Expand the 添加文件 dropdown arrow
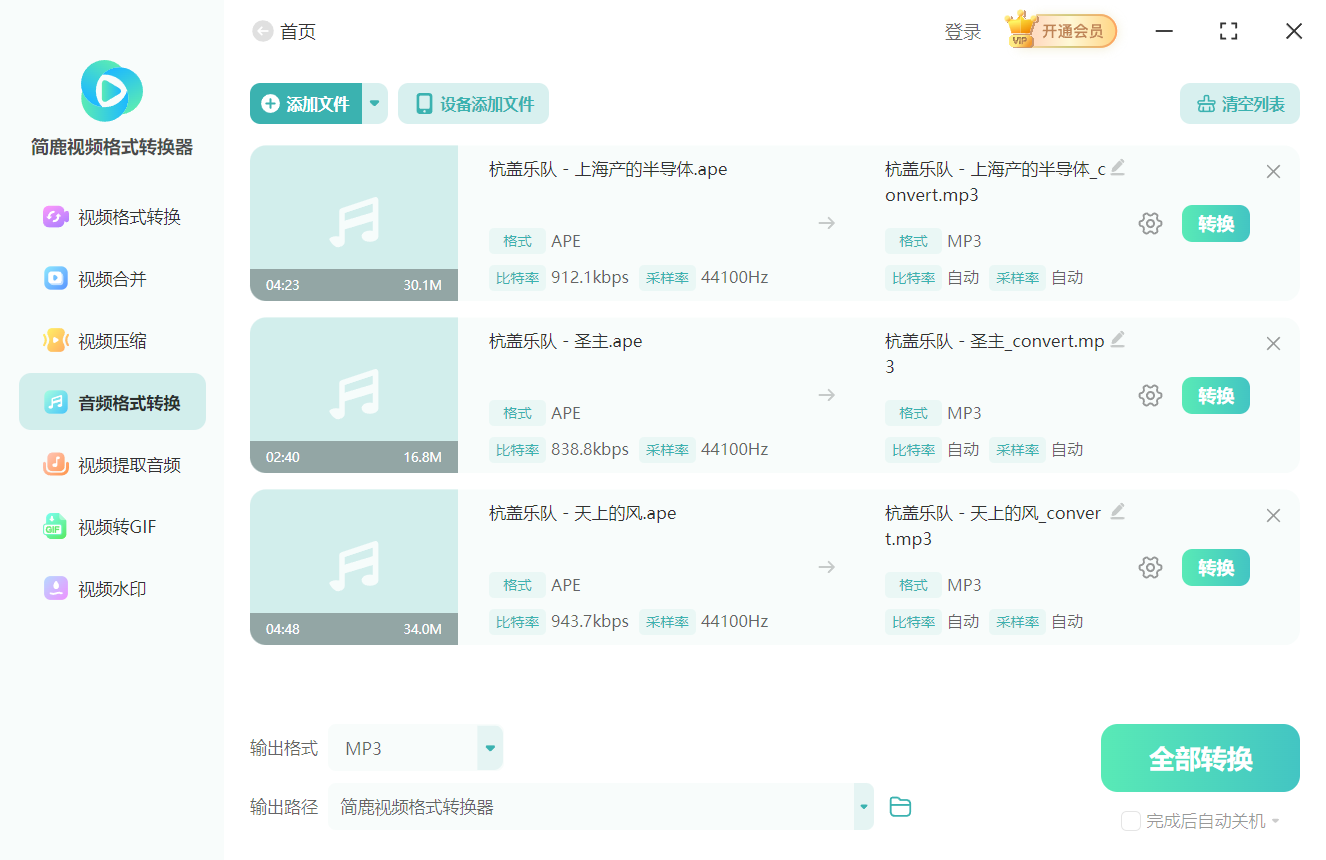This screenshot has width=1326, height=860. pyautogui.click(x=374, y=103)
